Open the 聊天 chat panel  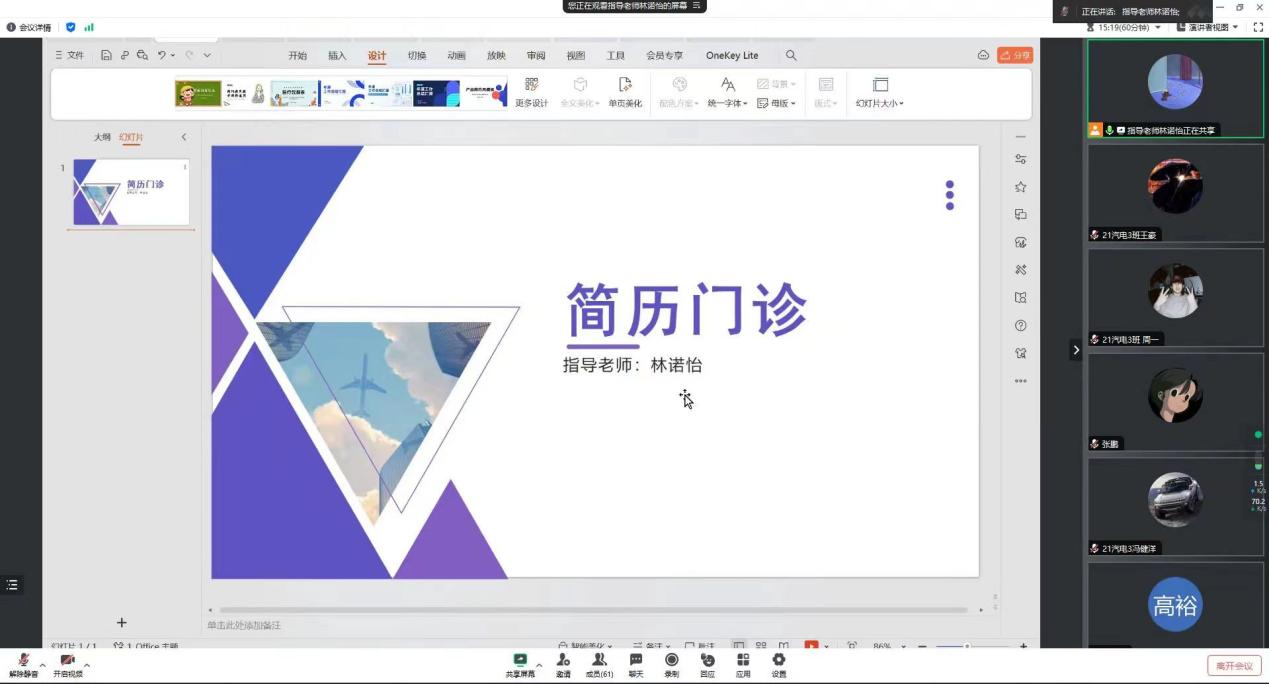point(636,661)
